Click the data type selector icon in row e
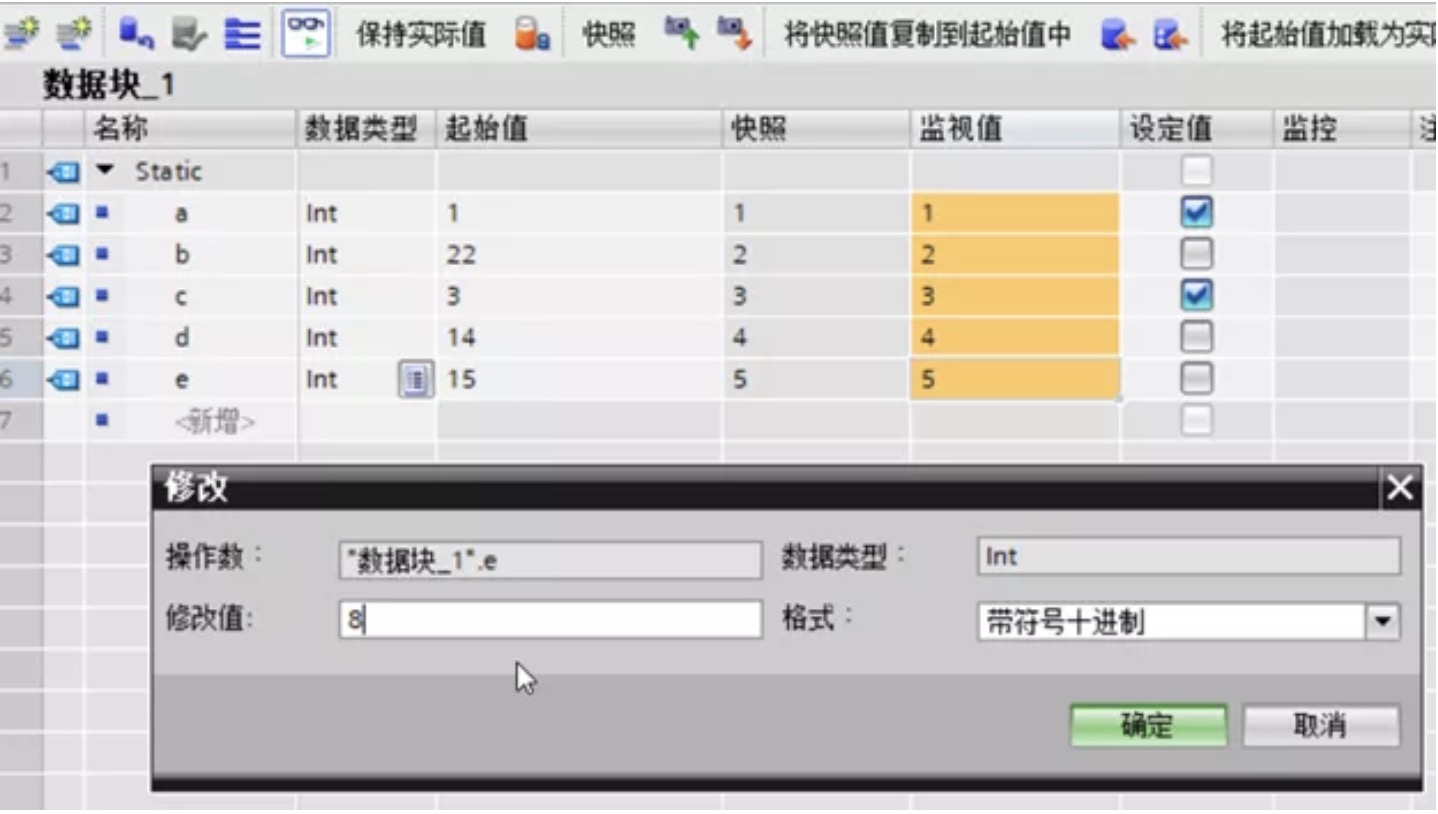Screen dimensions: 1438x814 point(416,380)
